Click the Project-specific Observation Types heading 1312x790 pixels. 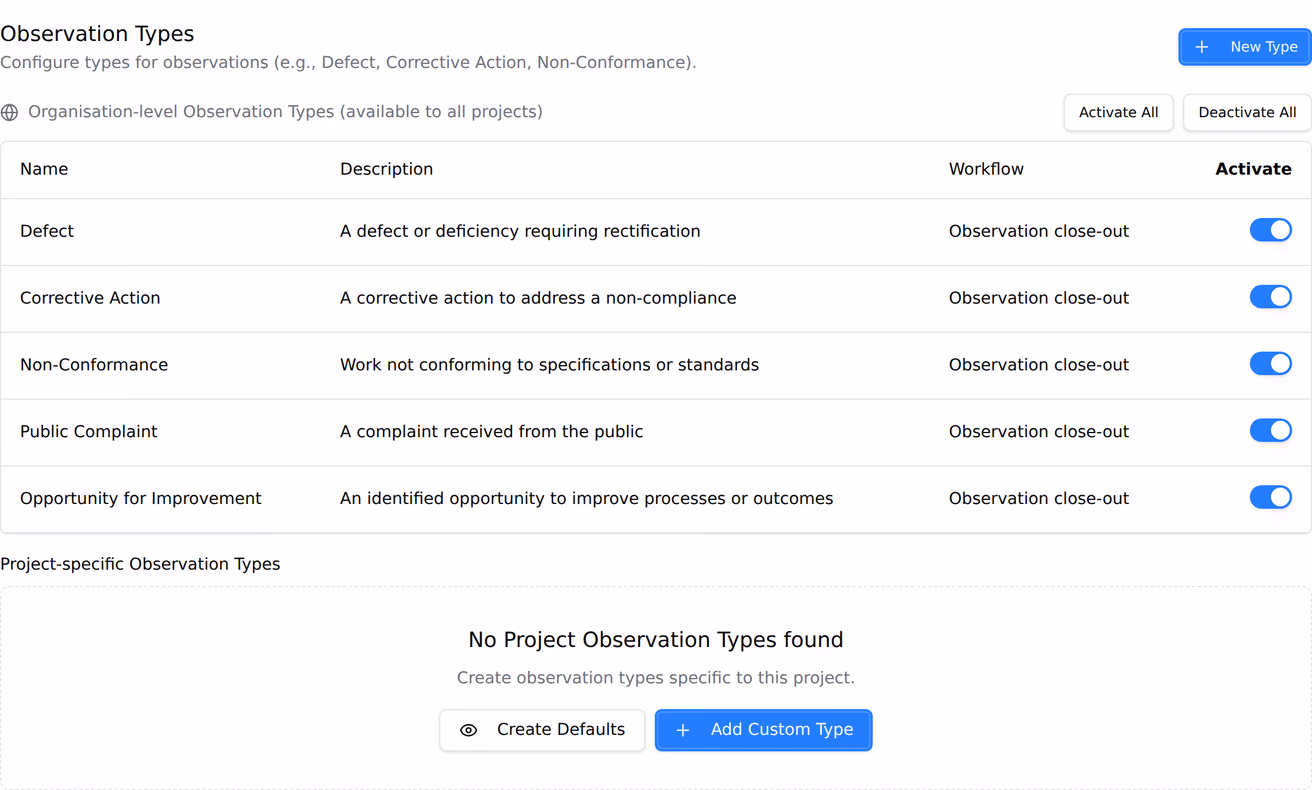140,564
